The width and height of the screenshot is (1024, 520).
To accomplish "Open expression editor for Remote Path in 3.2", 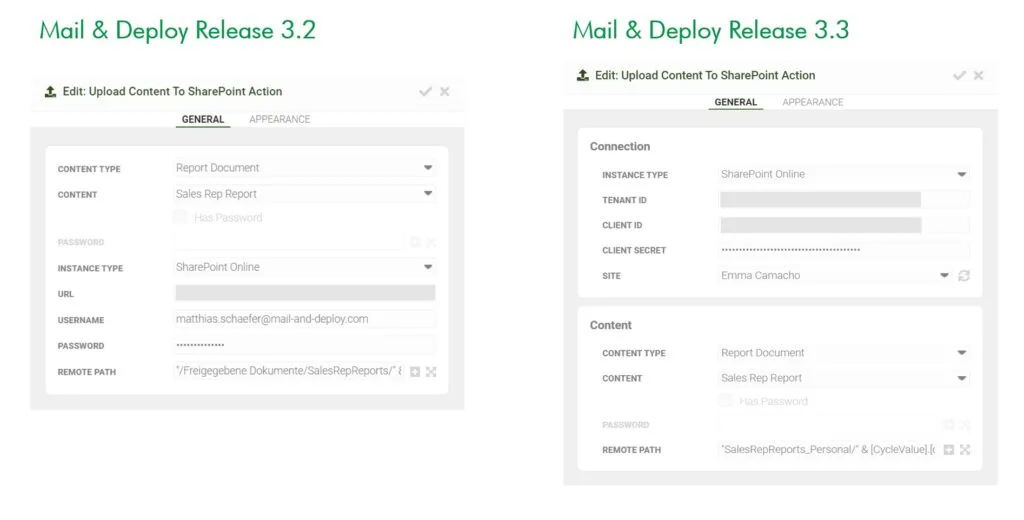I will [x=415, y=372].
